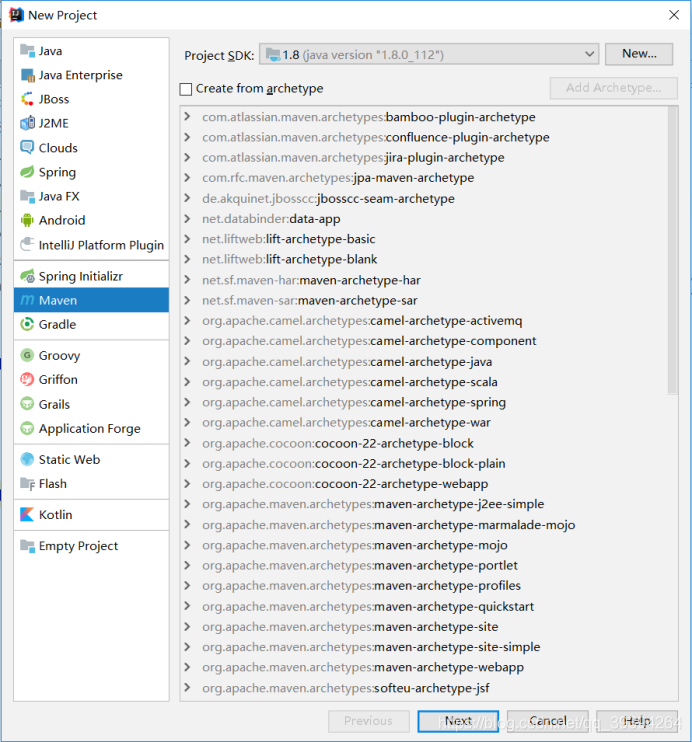
Task: Click the Java FX folder icon
Action: click(27, 196)
